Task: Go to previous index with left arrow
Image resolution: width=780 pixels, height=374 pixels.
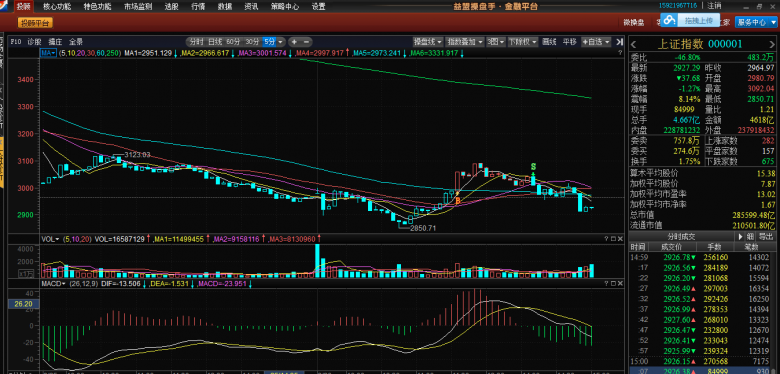Action: (634, 44)
